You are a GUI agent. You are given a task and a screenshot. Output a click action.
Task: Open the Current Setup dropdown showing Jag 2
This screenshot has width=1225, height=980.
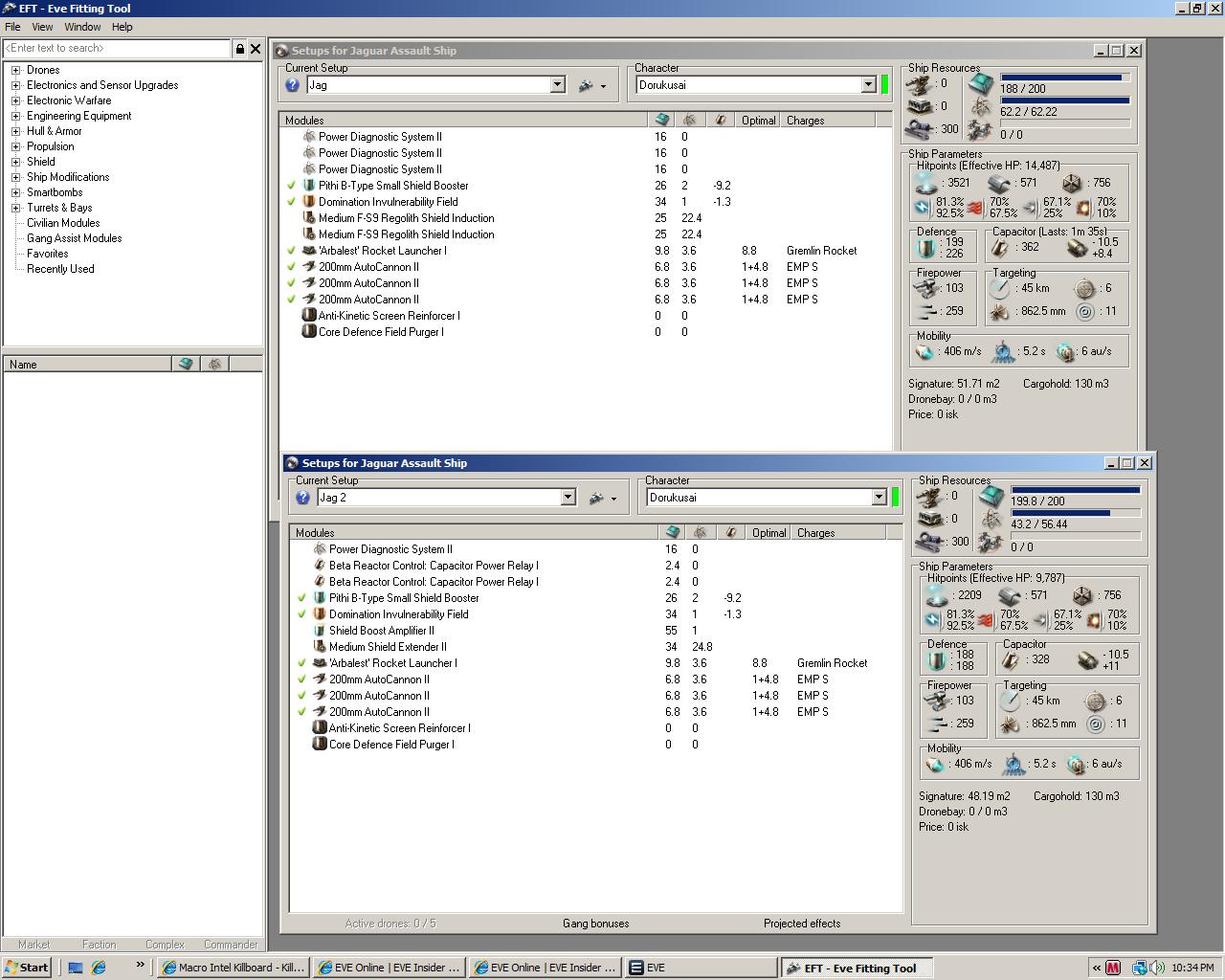(x=568, y=498)
